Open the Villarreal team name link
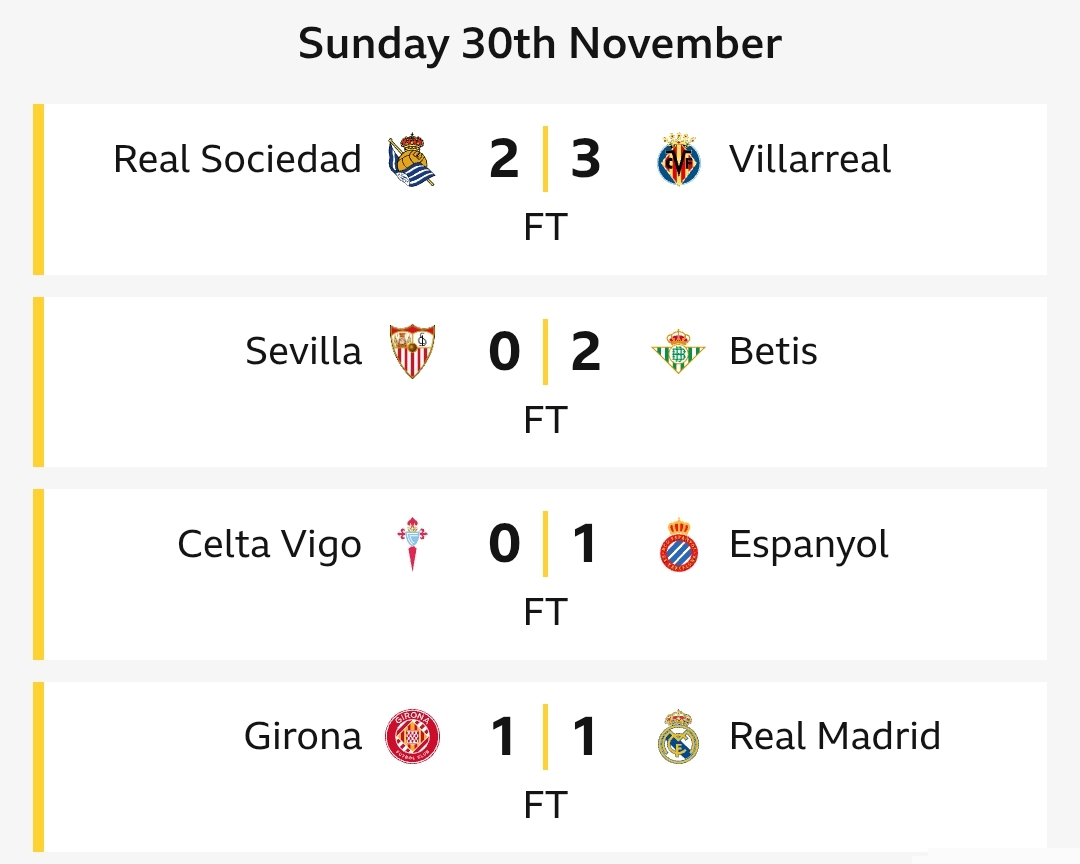The image size is (1080, 864). tap(810, 160)
